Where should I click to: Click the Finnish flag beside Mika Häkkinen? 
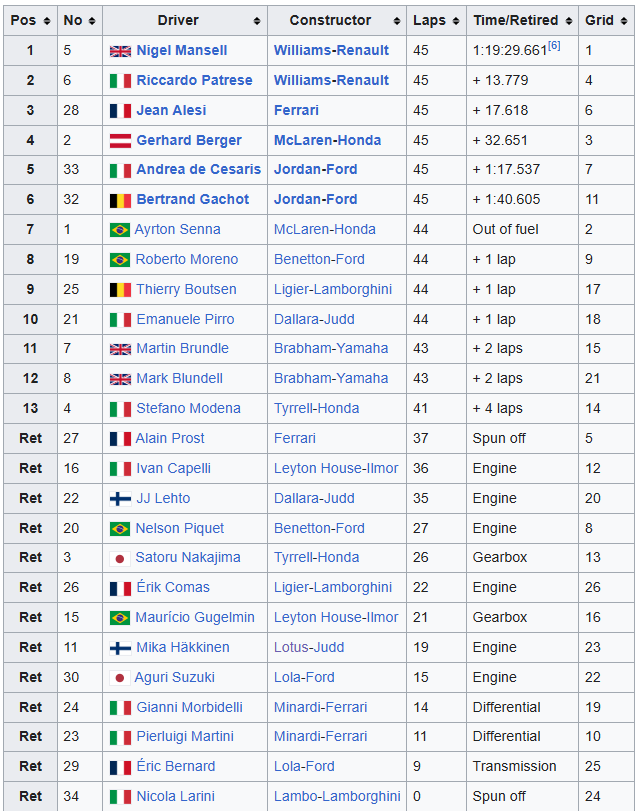[x=120, y=648]
